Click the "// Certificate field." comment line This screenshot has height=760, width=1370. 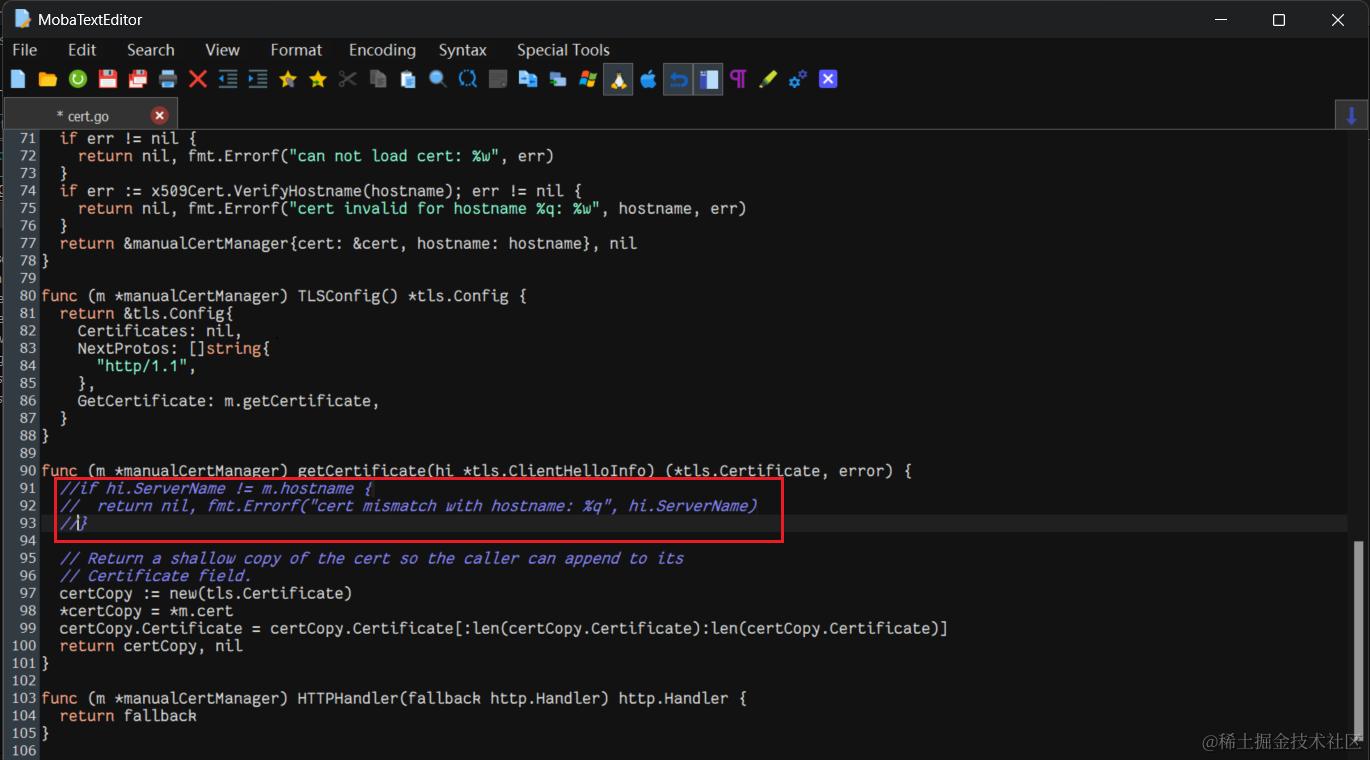tap(155, 576)
